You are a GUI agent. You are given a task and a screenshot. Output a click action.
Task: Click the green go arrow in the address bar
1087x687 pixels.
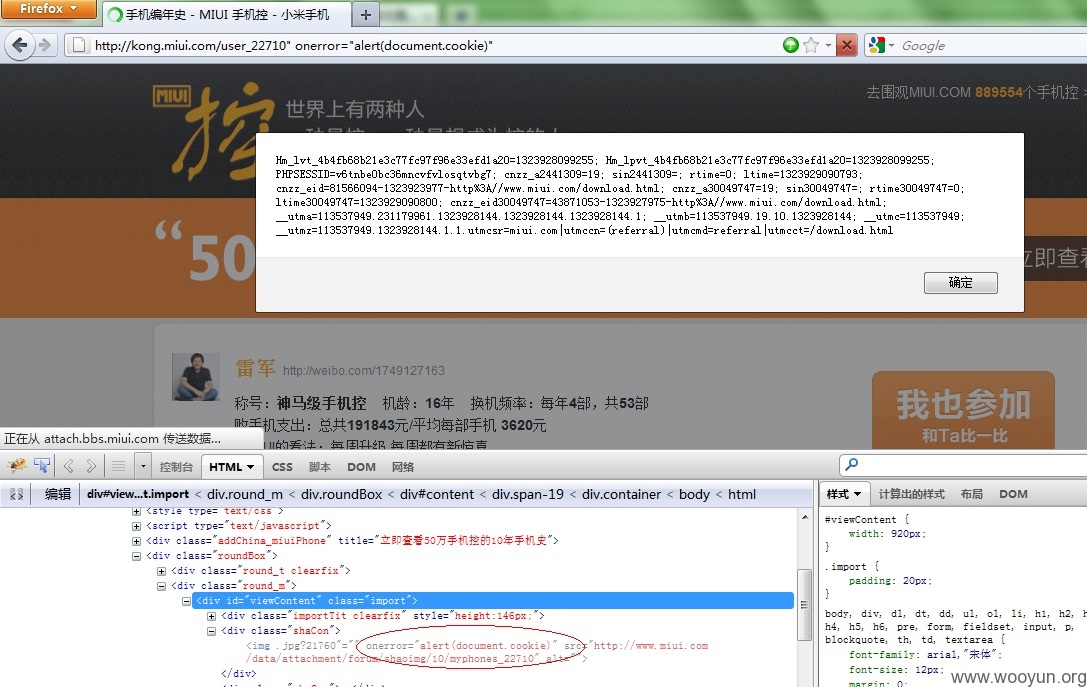pyautogui.click(x=790, y=45)
